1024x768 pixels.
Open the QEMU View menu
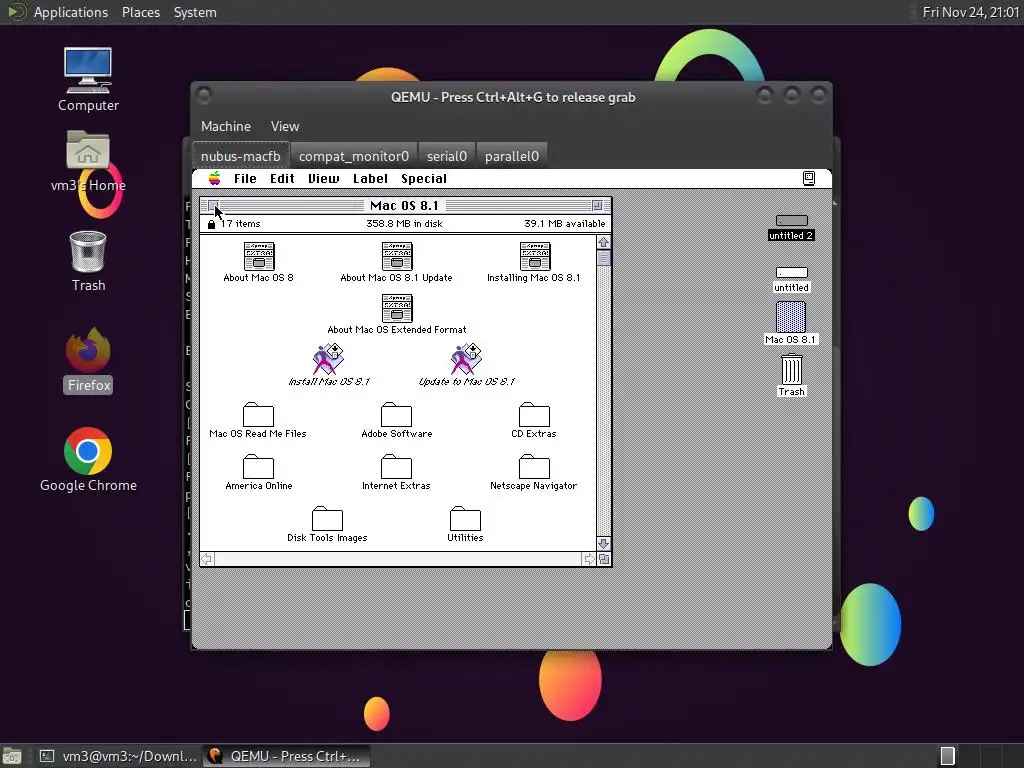[x=285, y=126]
